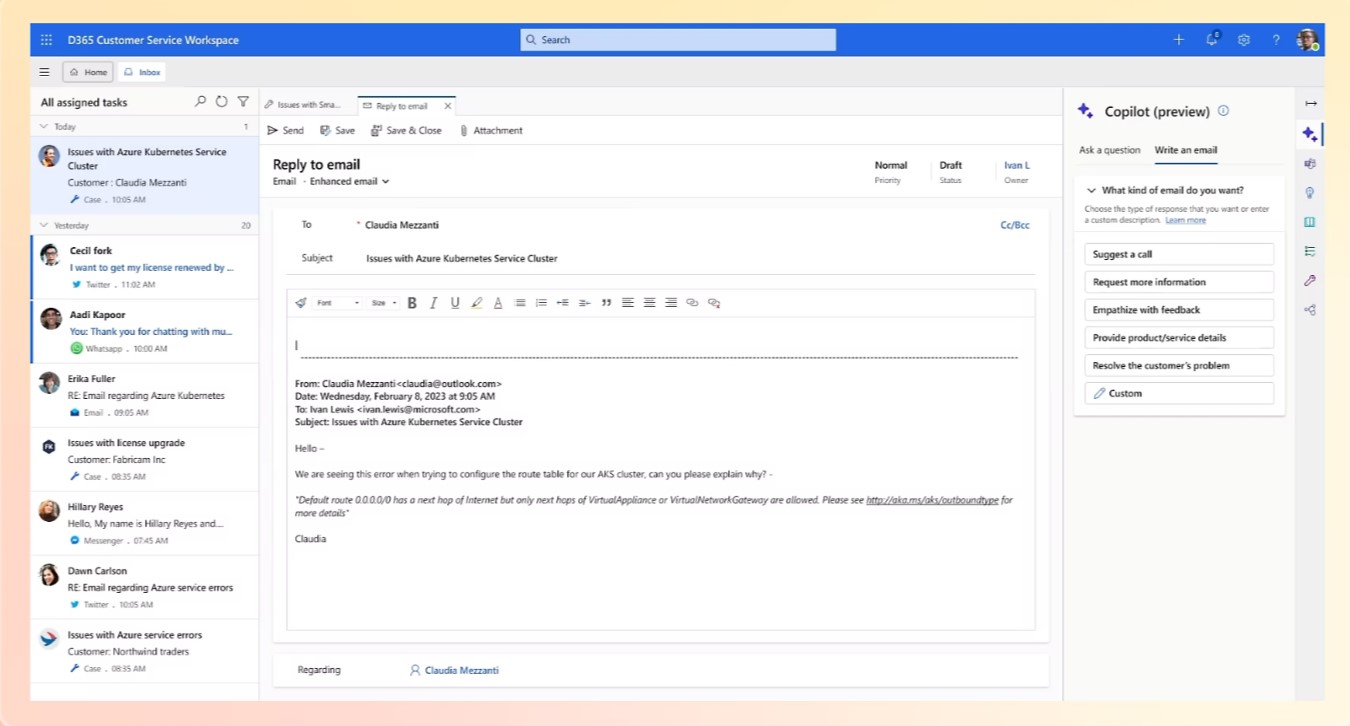Choose Resolve the customer's problem
The height and width of the screenshot is (726, 1350).
point(1179,366)
